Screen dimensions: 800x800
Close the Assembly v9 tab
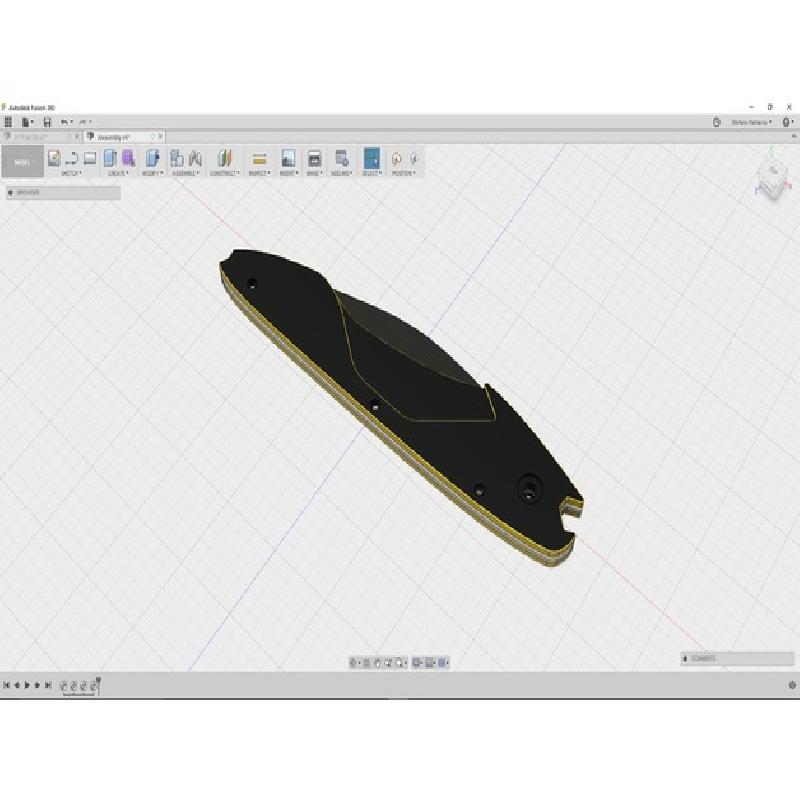(x=160, y=137)
